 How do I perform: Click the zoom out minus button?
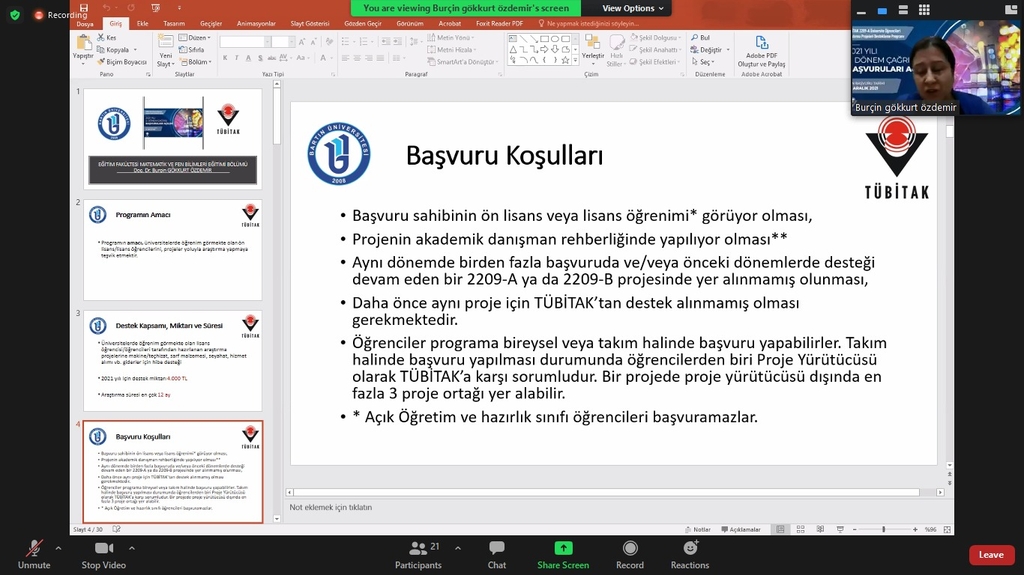point(854,529)
